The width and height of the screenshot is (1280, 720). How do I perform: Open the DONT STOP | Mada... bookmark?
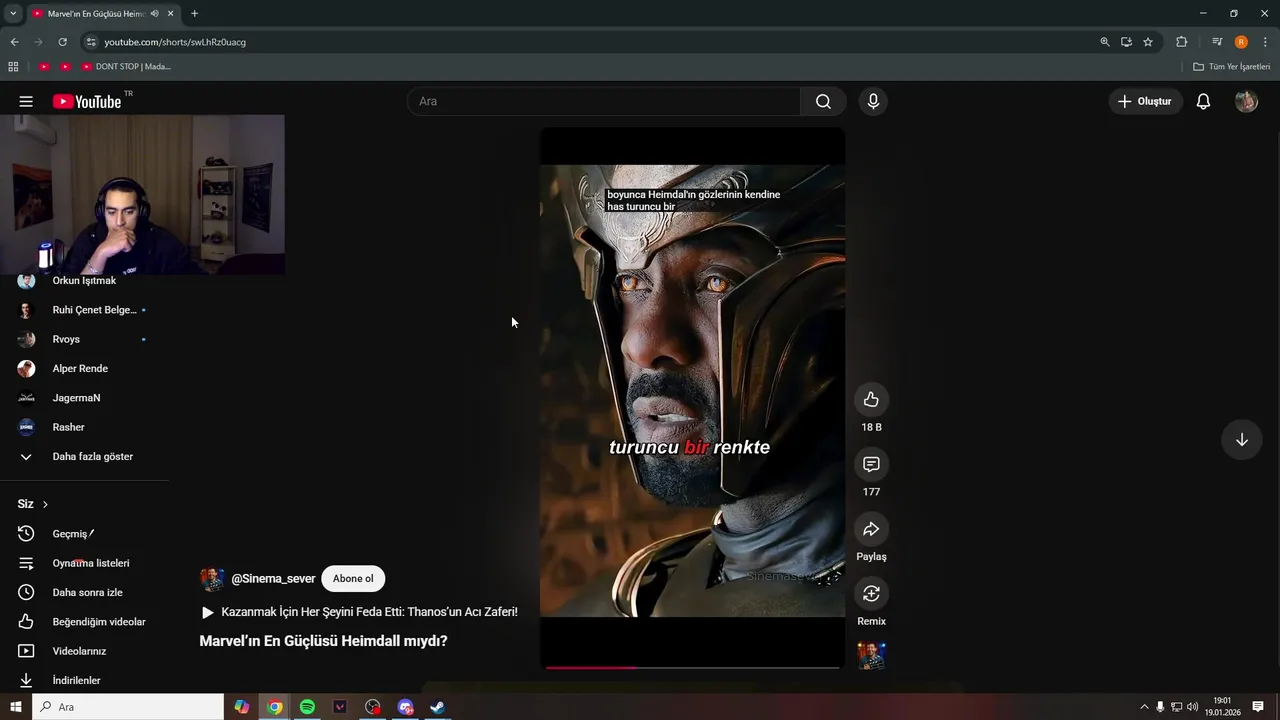tap(126, 66)
